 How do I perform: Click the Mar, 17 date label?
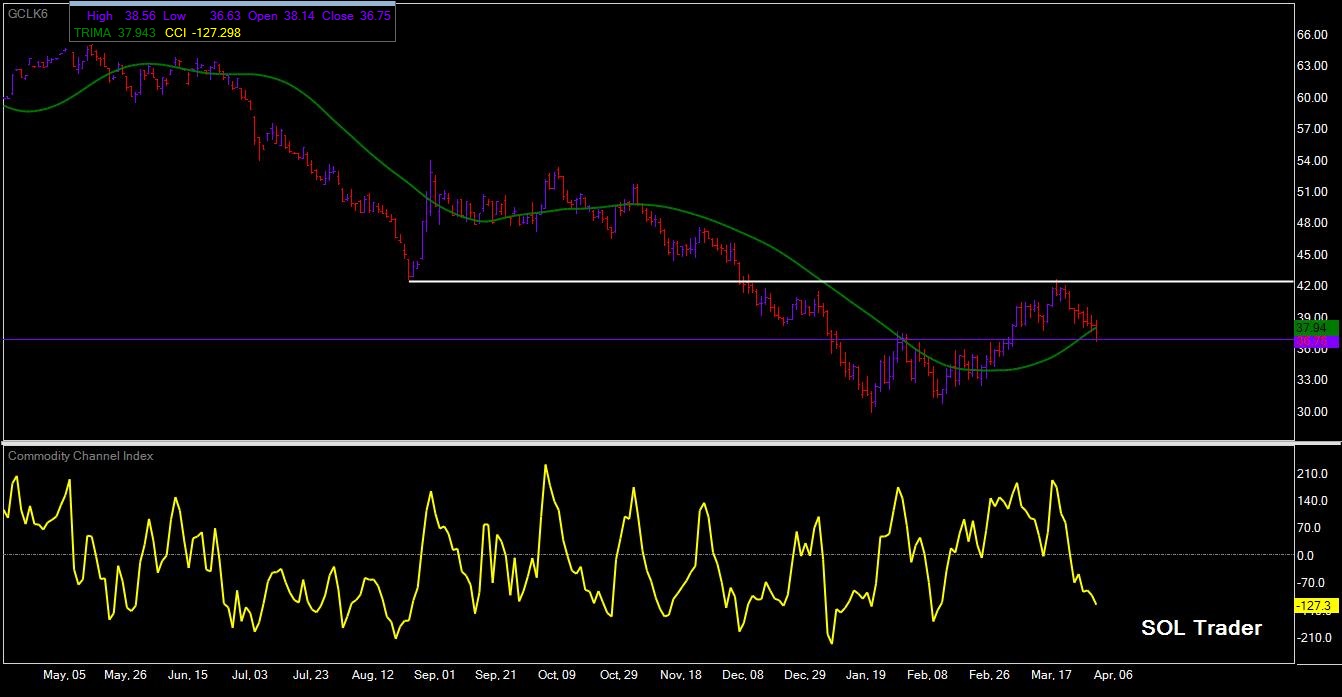[x=1051, y=676]
